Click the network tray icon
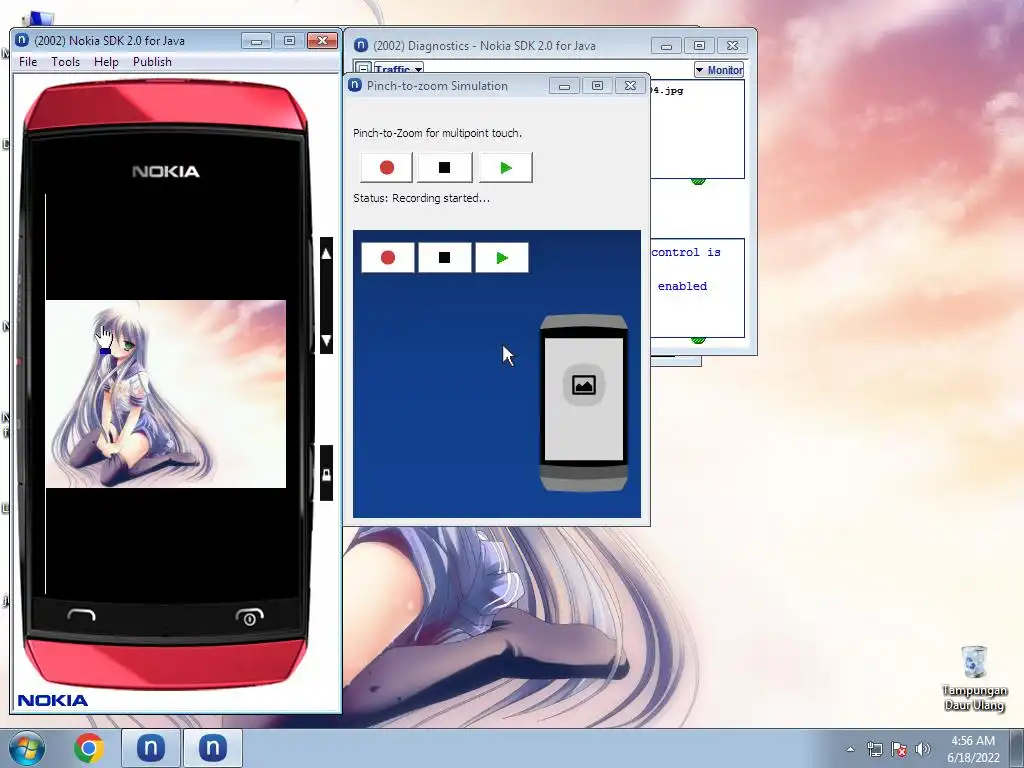Image resolution: width=1024 pixels, height=768 pixels. 874,749
